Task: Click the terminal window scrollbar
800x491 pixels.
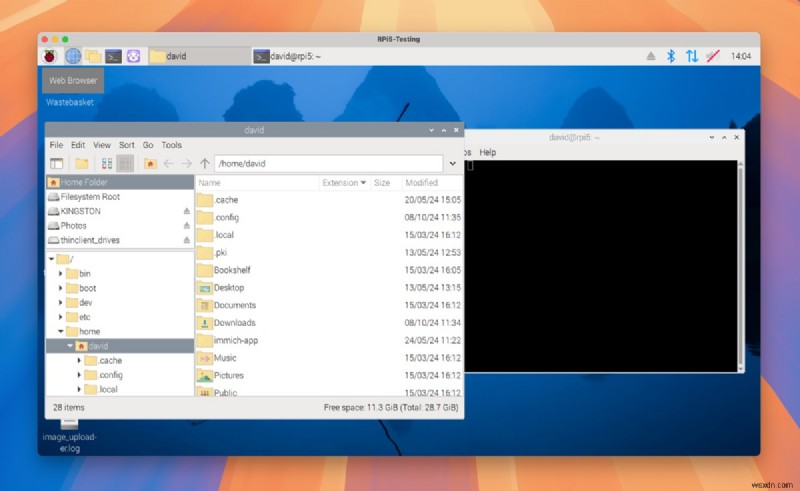Action: click(x=740, y=266)
